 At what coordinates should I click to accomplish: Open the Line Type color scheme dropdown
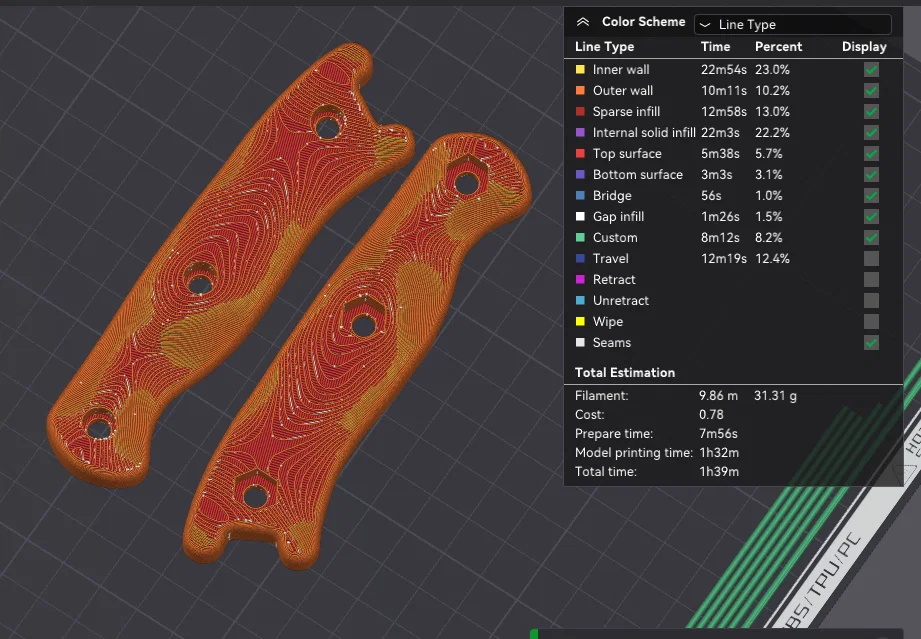point(793,25)
